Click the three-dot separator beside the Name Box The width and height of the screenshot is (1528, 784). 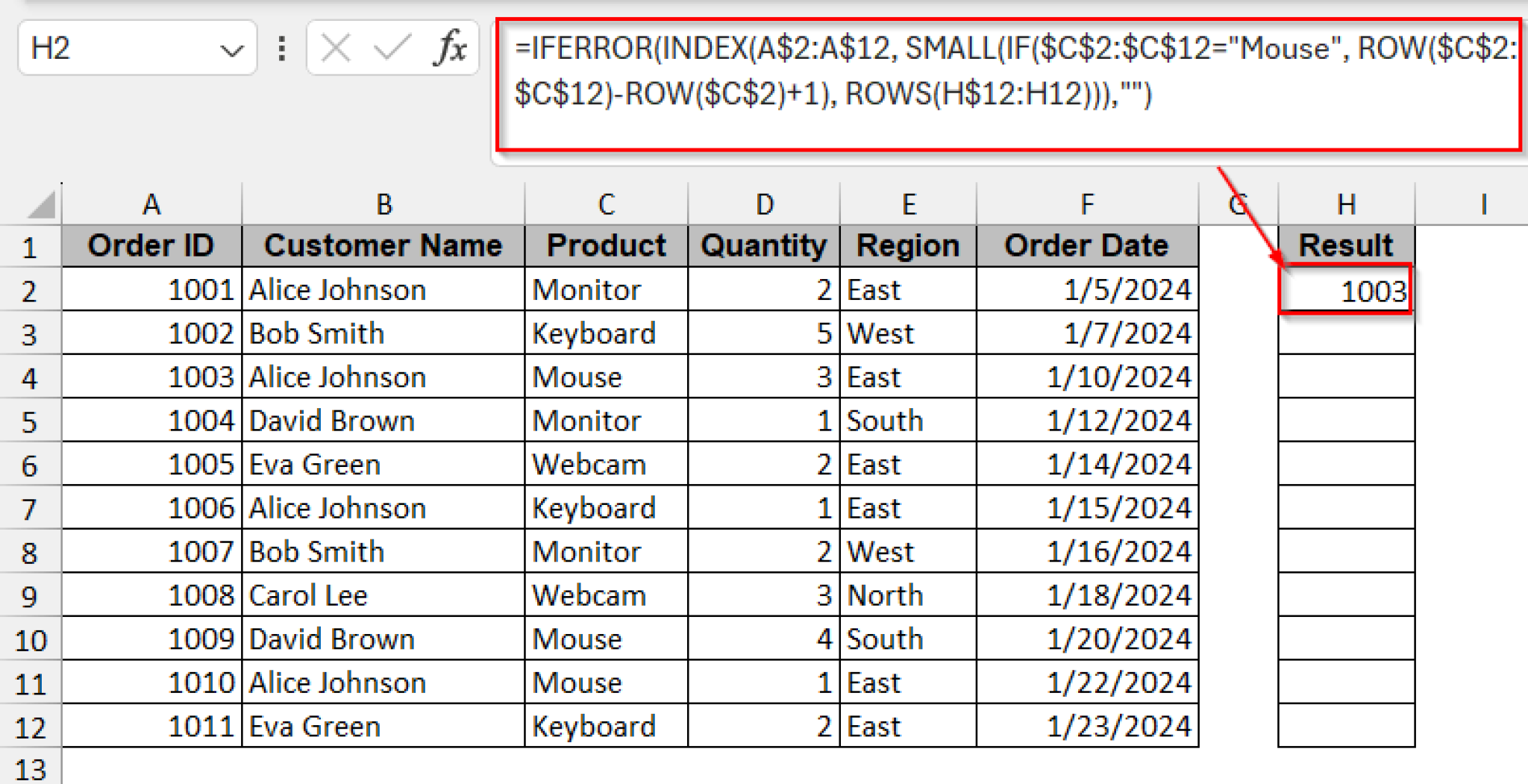281,48
